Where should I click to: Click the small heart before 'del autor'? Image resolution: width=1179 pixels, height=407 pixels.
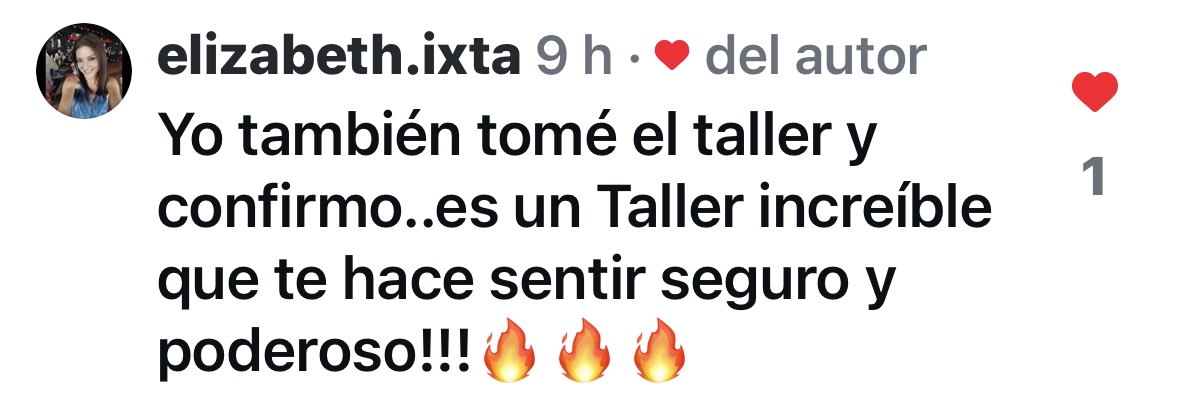[x=672, y=56]
